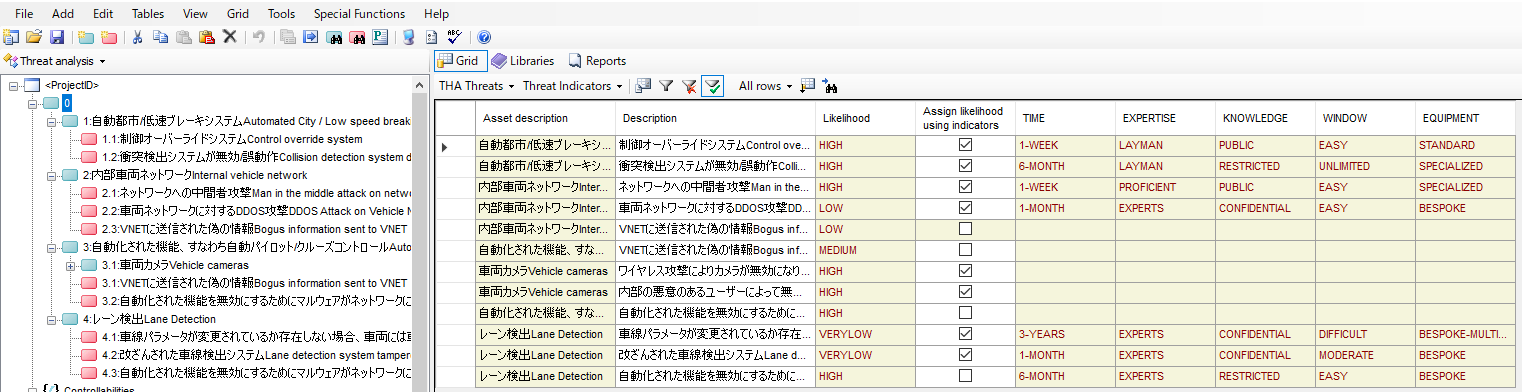Click the red binoculars find icon
The image size is (1522, 392).
click(x=357, y=37)
